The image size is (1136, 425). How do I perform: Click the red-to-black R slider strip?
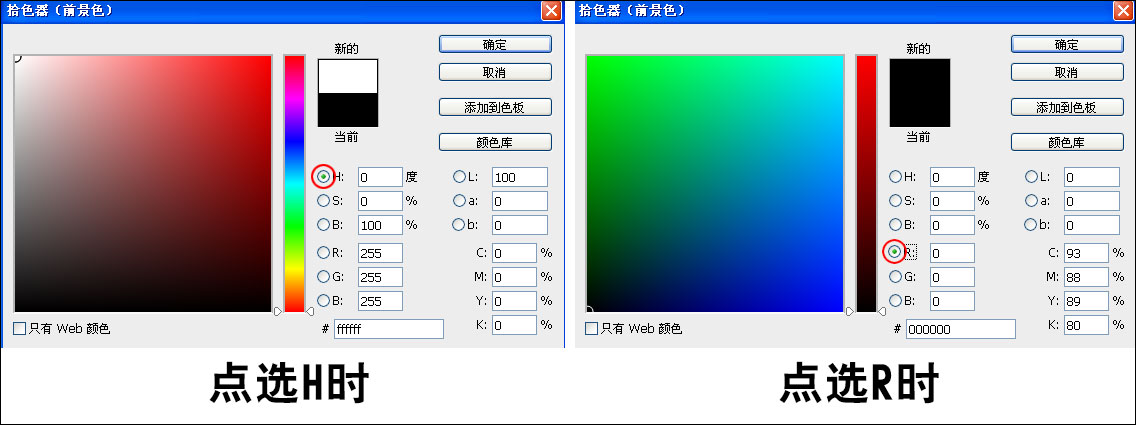tap(866, 184)
